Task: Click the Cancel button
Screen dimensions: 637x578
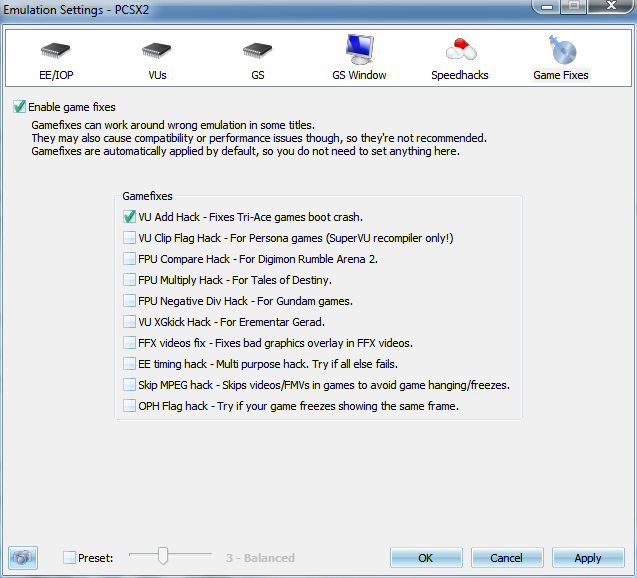Action: pos(507,558)
